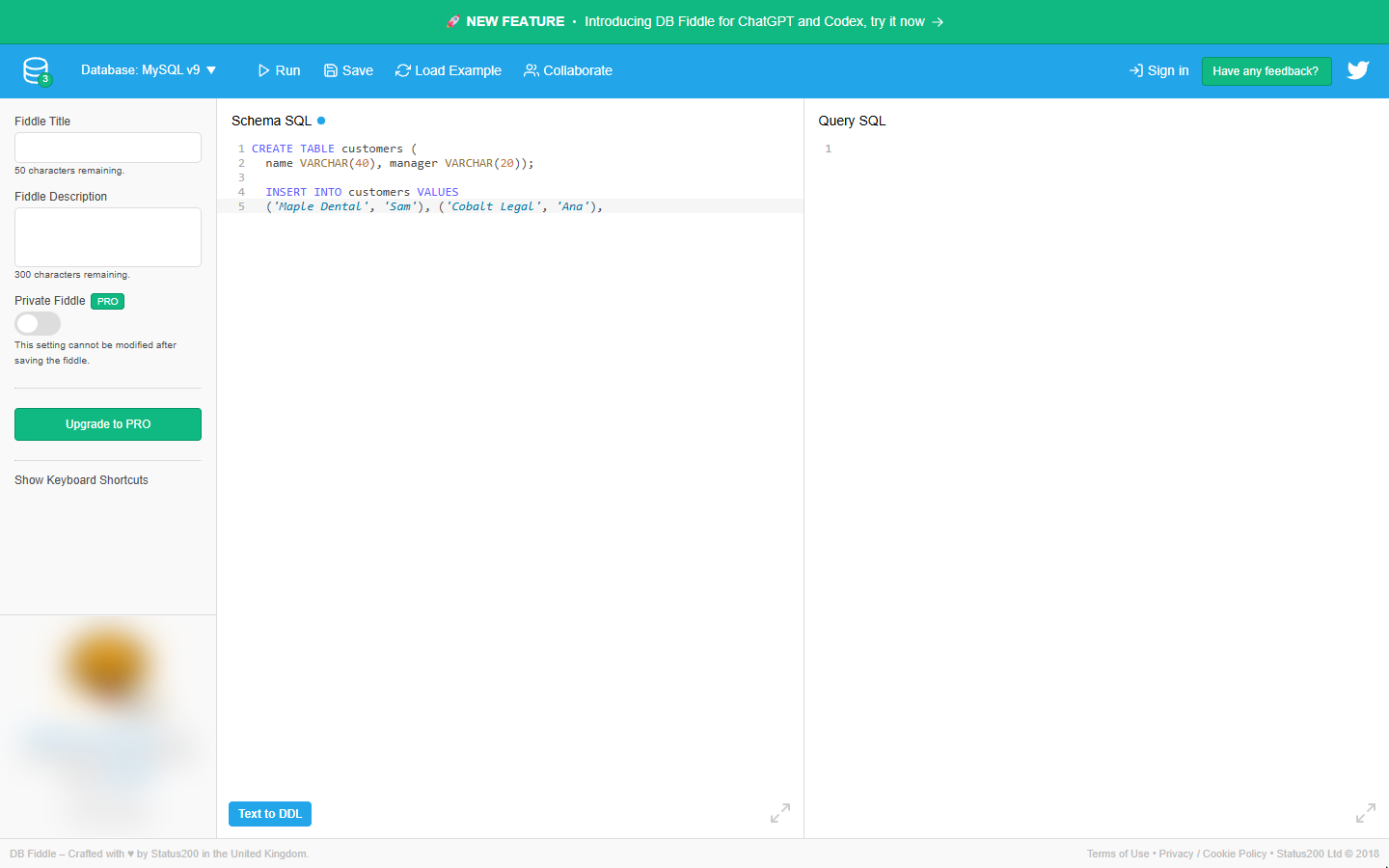The width and height of the screenshot is (1389, 868).
Task: Open Show Keyboard Shortcuts
Action: 81,480
